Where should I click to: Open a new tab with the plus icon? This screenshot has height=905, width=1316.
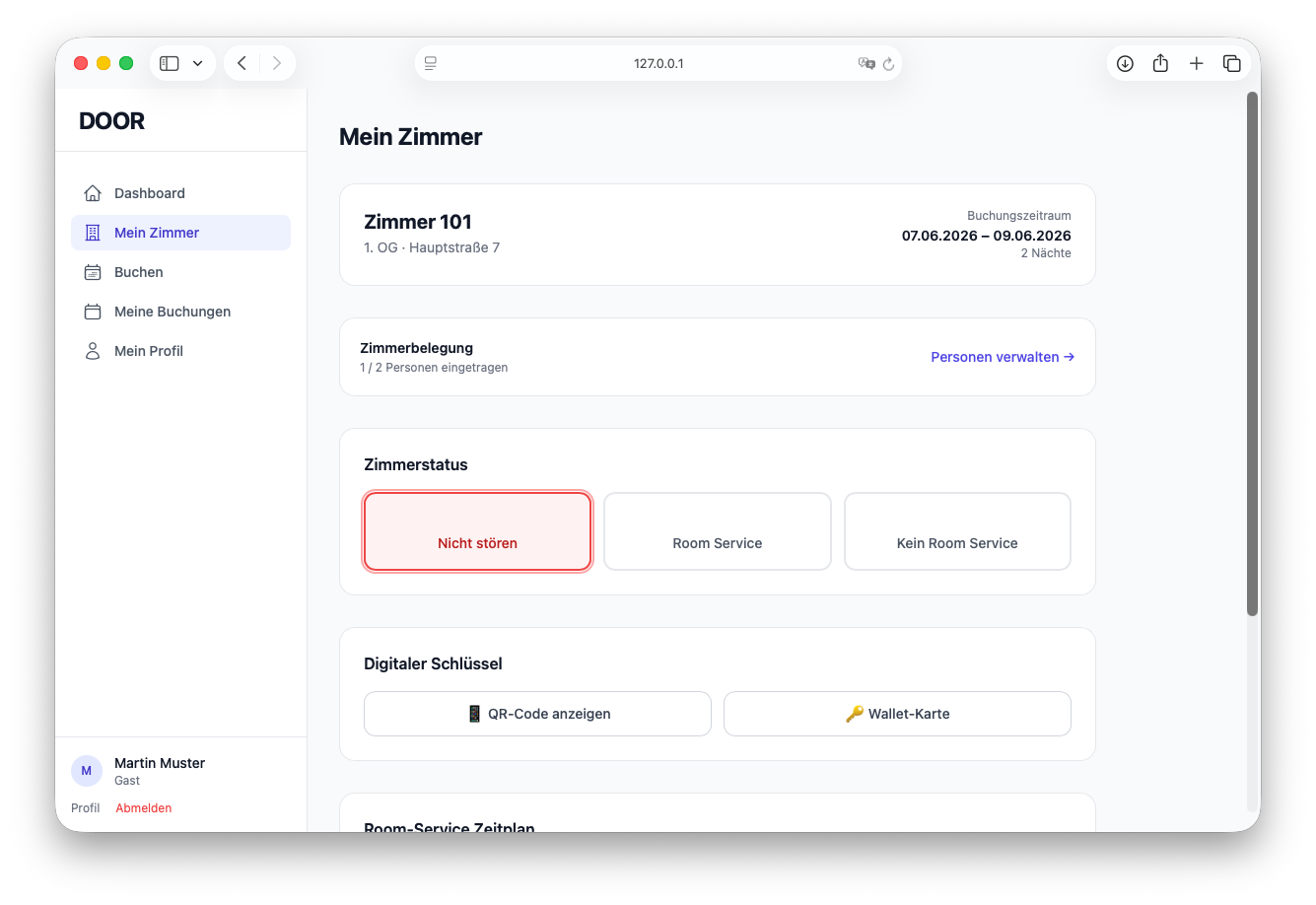pos(1196,63)
